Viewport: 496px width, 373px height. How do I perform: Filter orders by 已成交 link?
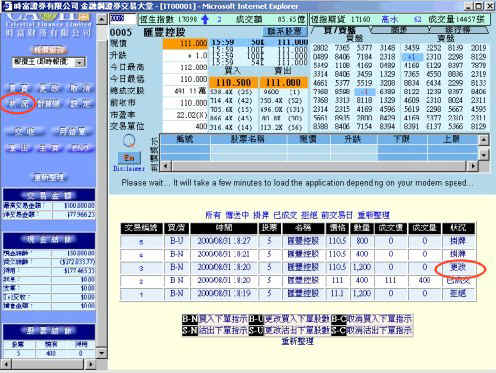[285, 215]
